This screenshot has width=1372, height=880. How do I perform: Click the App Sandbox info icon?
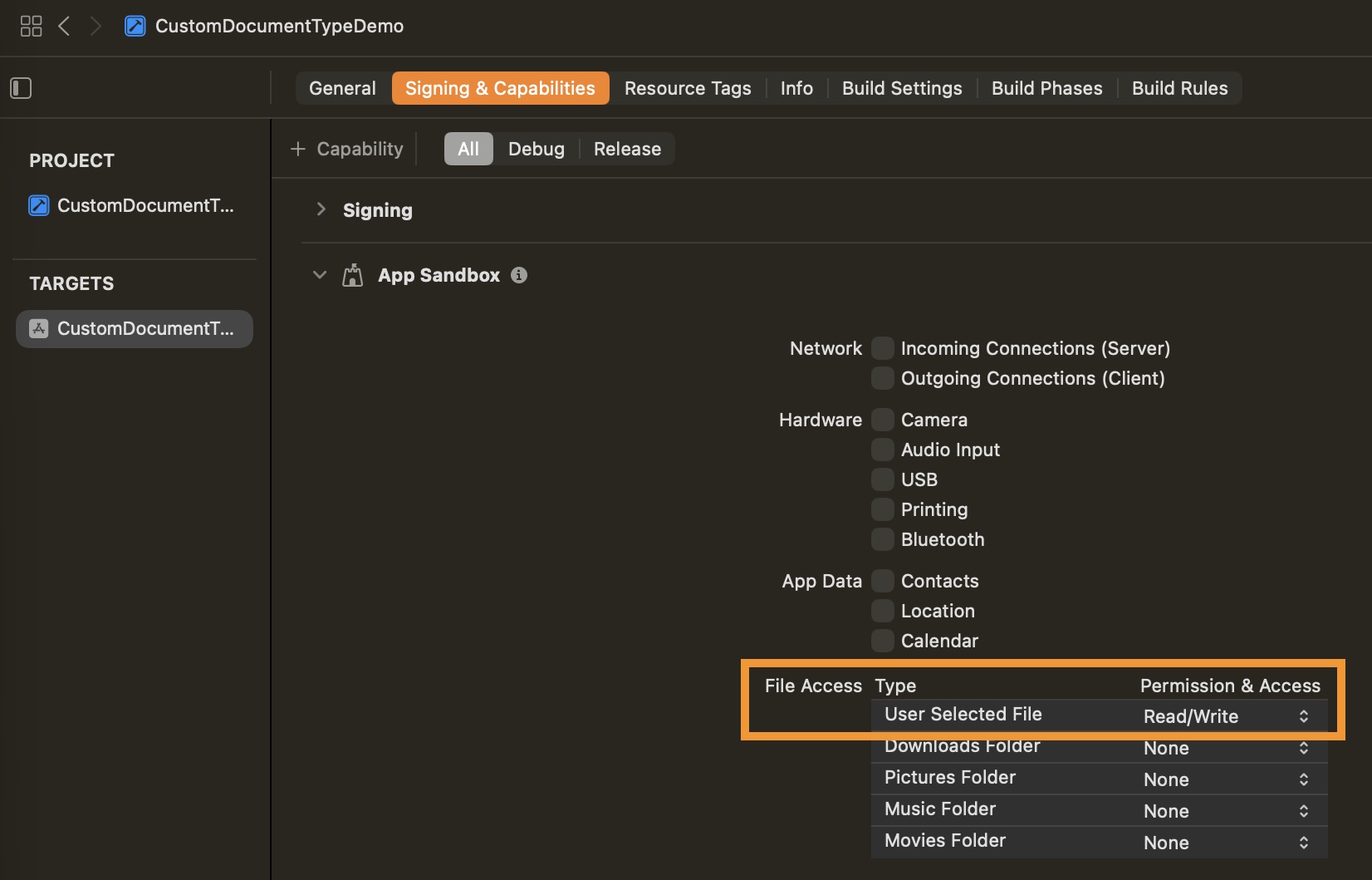click(519, 275)
